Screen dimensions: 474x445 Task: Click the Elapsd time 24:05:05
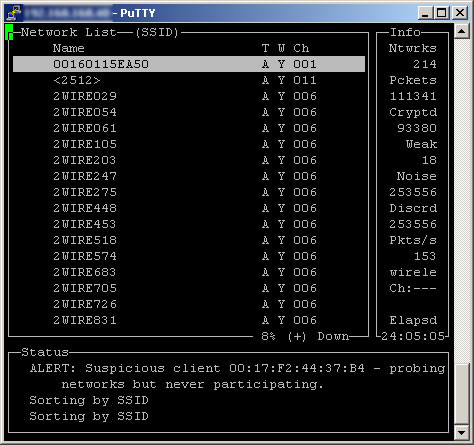(413, 336)
